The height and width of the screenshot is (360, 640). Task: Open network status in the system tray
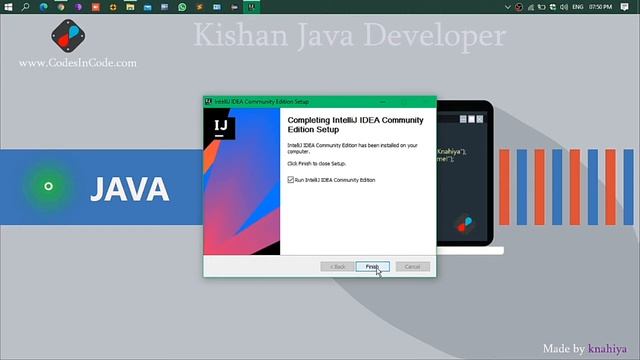click(531, 7)
